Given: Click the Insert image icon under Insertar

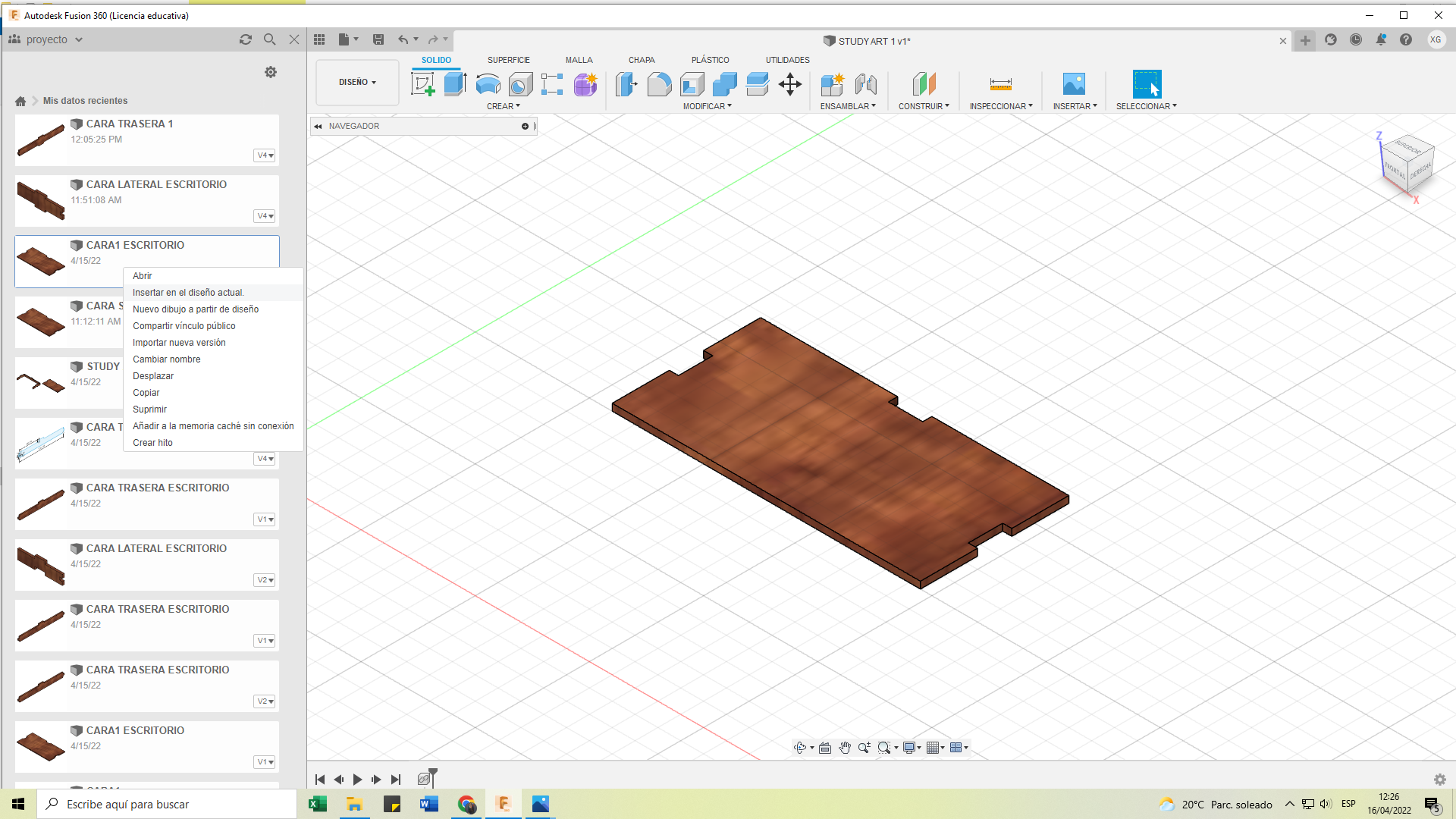Looking at the screenshot, I should pos(1074,84).
